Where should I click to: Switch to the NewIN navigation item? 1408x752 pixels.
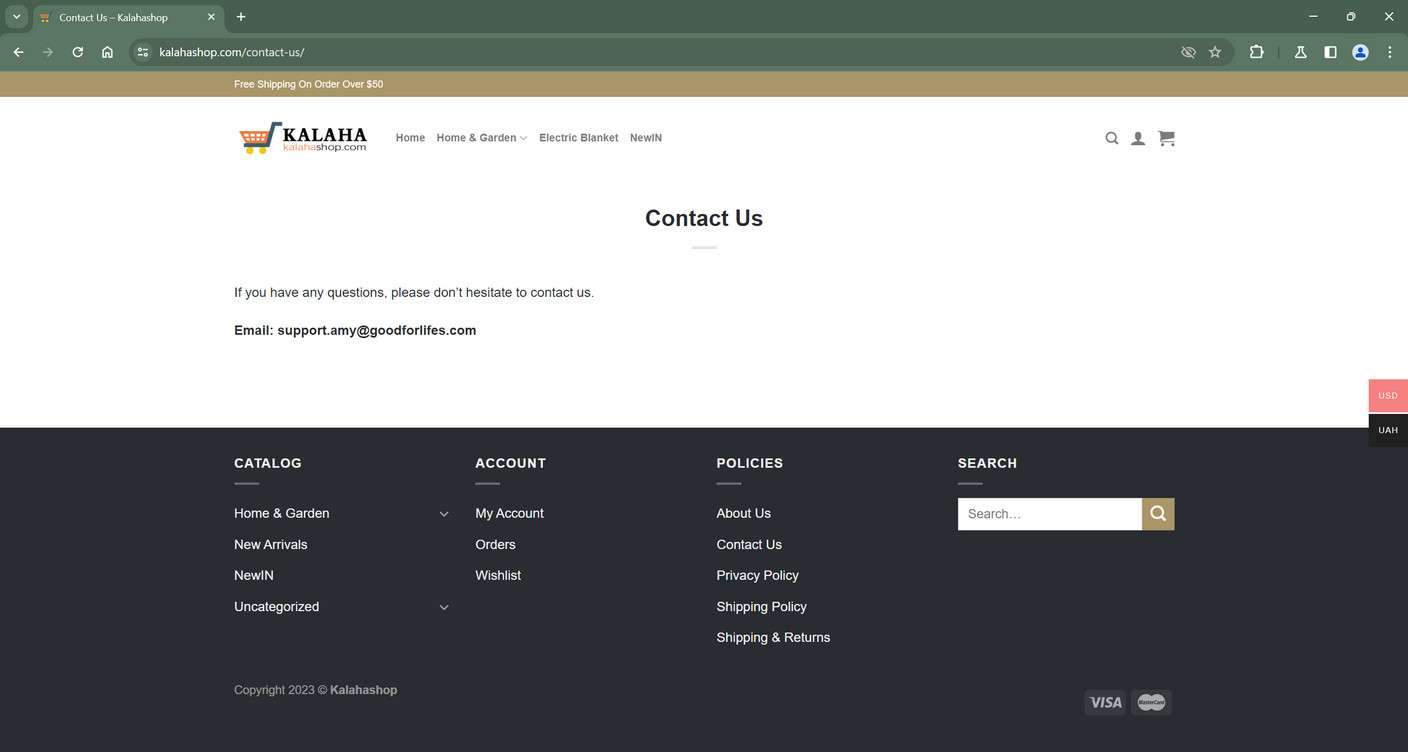coord(645,137)
